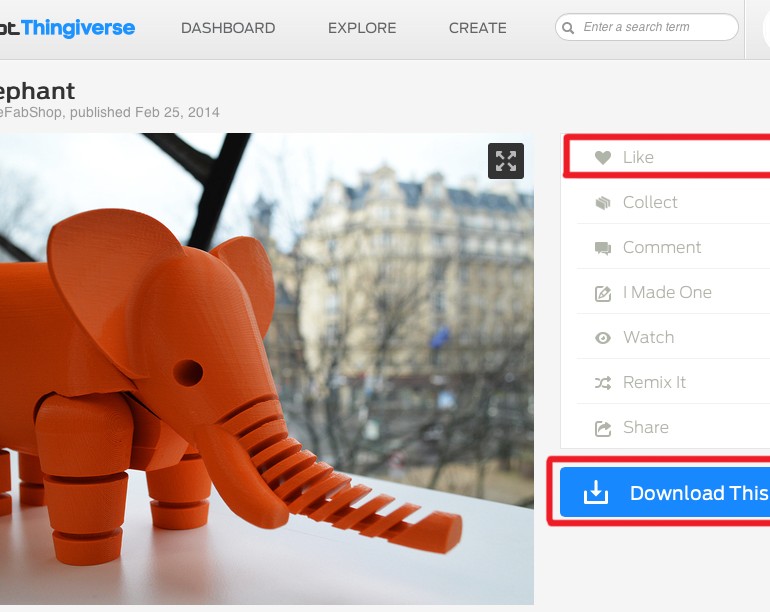This screenshot has width=770, height=612.
Task: Click the heart icon next to Like
Action: point(603,157)
